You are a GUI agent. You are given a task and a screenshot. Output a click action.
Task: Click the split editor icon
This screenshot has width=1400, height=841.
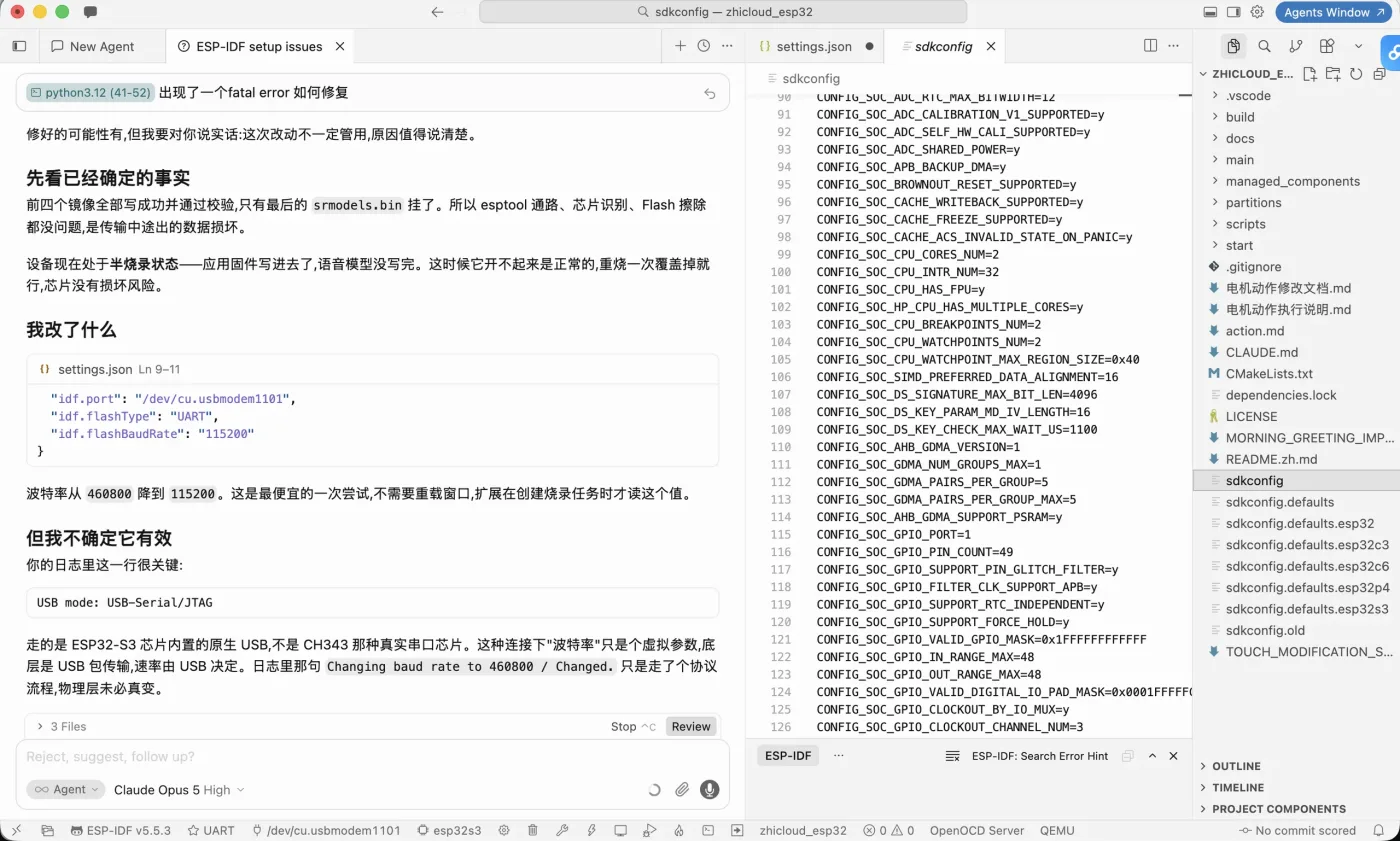tap(1151, 46)
